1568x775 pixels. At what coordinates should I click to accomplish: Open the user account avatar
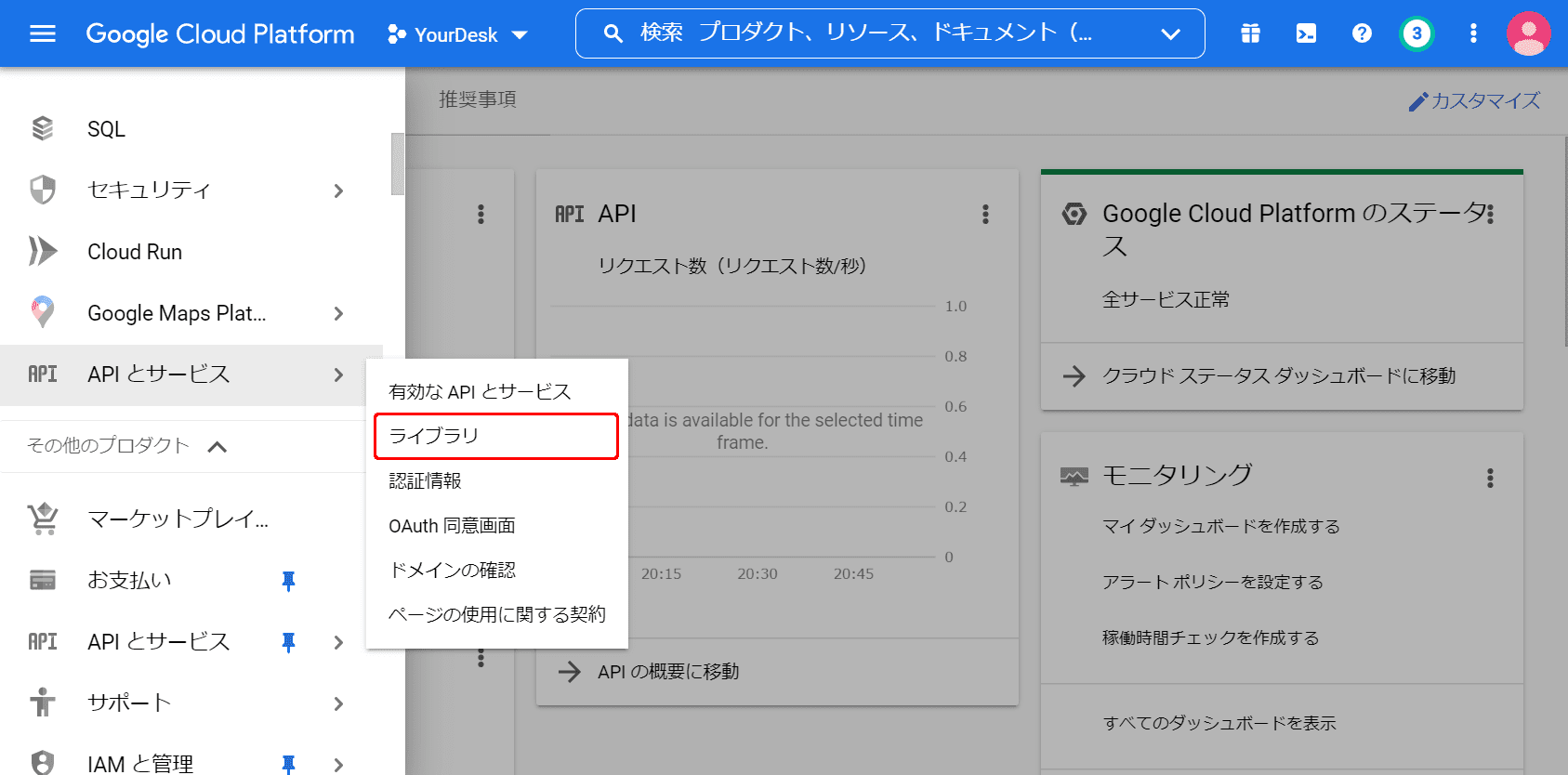click(1528, 34)
